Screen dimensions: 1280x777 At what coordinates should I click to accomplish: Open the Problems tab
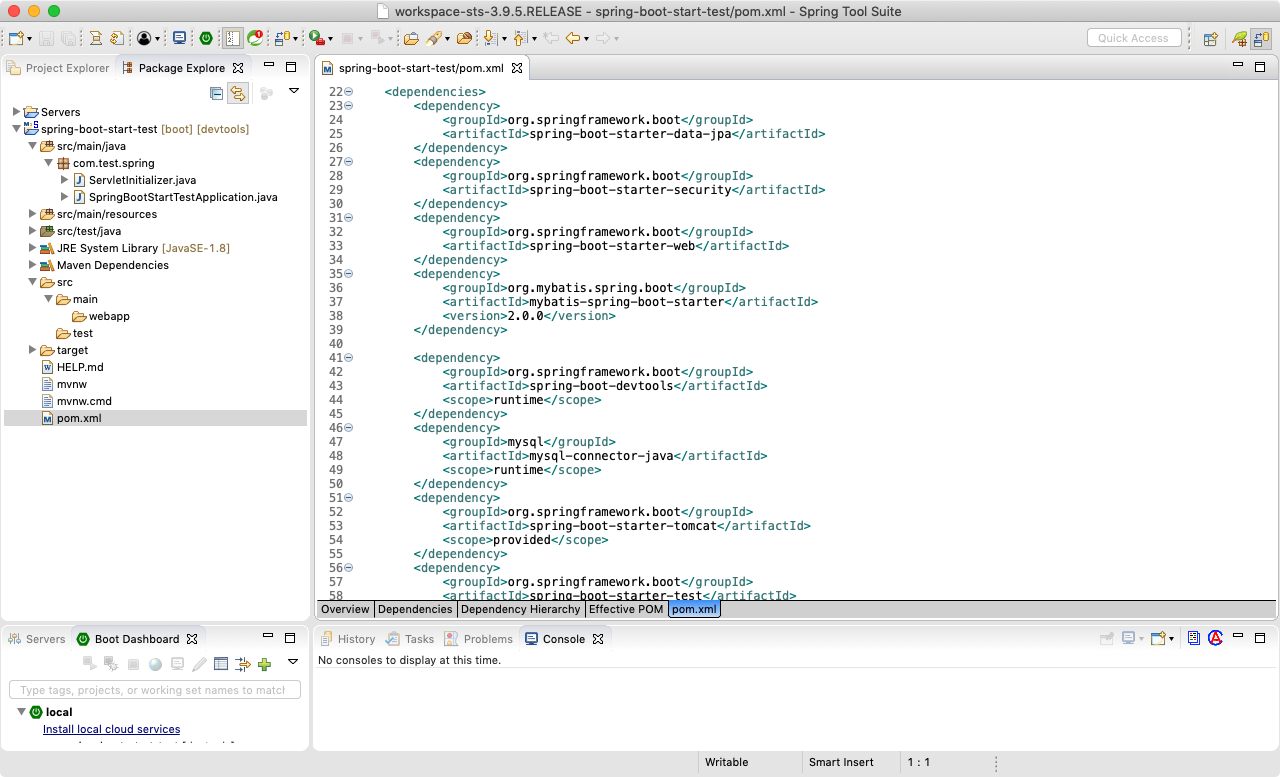[x=487, y=639]
